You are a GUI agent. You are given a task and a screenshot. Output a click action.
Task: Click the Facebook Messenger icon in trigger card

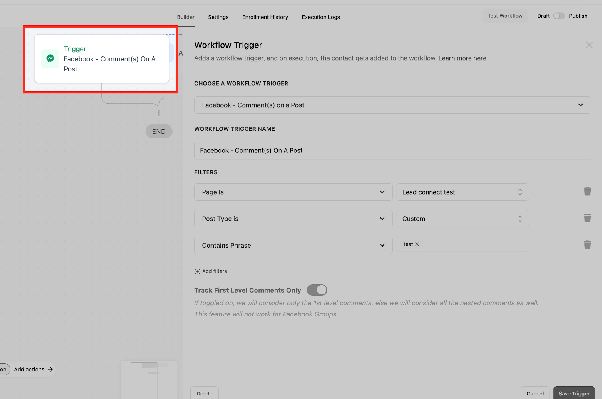click(50, 58)
